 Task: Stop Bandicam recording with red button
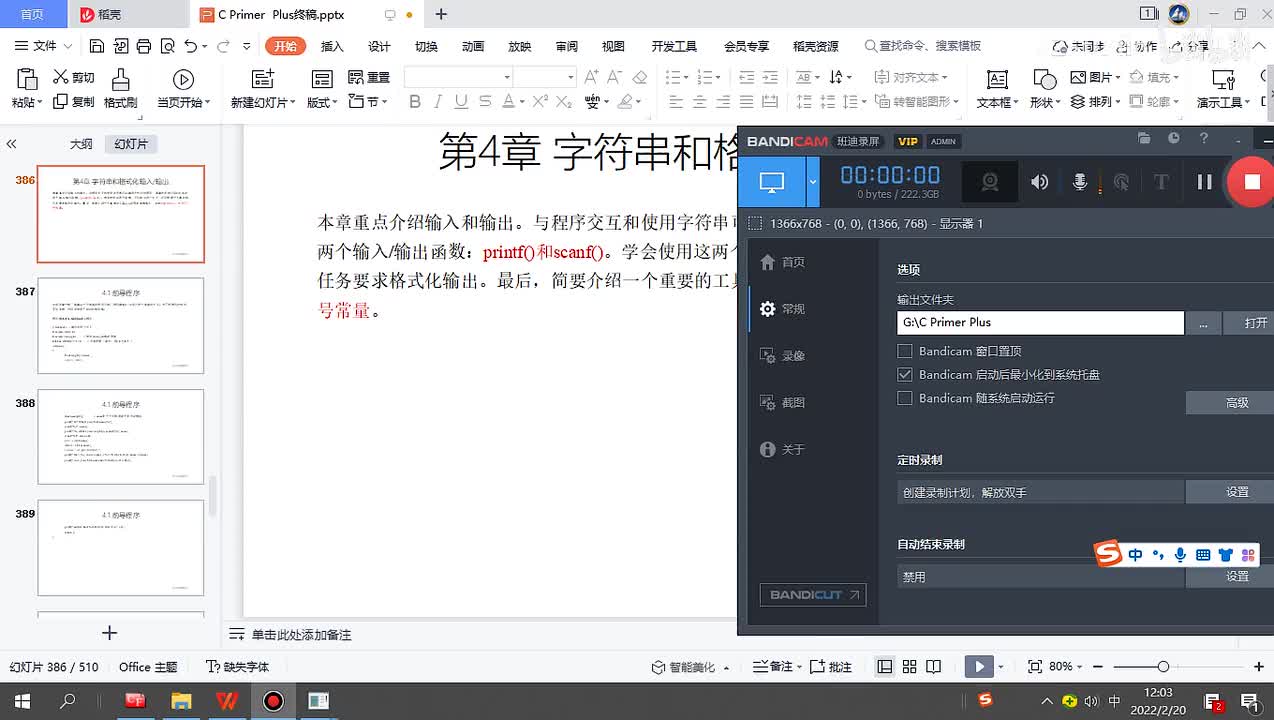point(1251,182)
